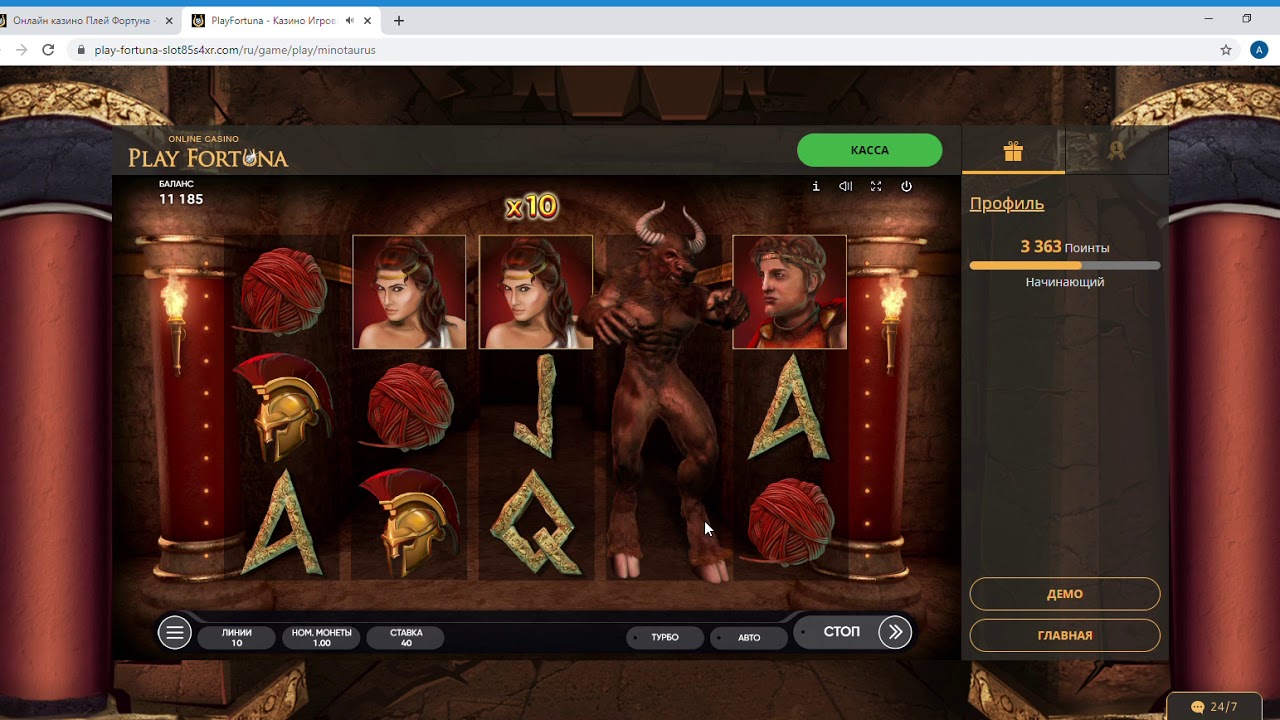Click the power exit icon
The height and width of the screenshot is (720, 1280).
point(906,186)
